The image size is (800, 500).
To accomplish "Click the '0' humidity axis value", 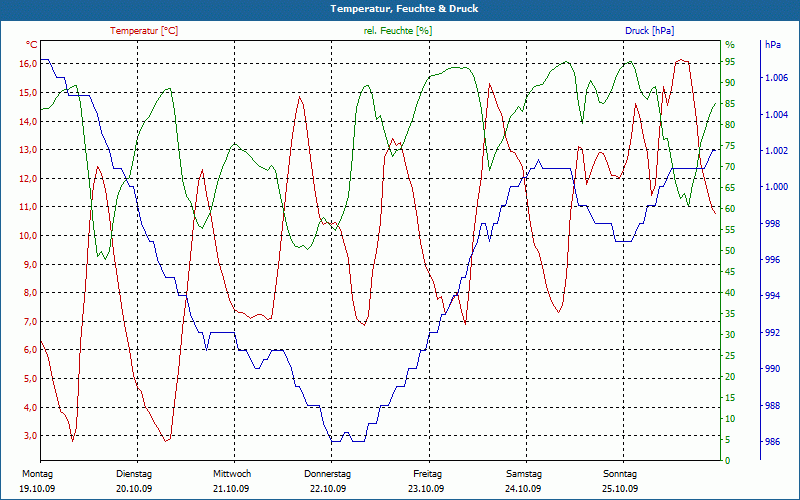I will (728, 460).
